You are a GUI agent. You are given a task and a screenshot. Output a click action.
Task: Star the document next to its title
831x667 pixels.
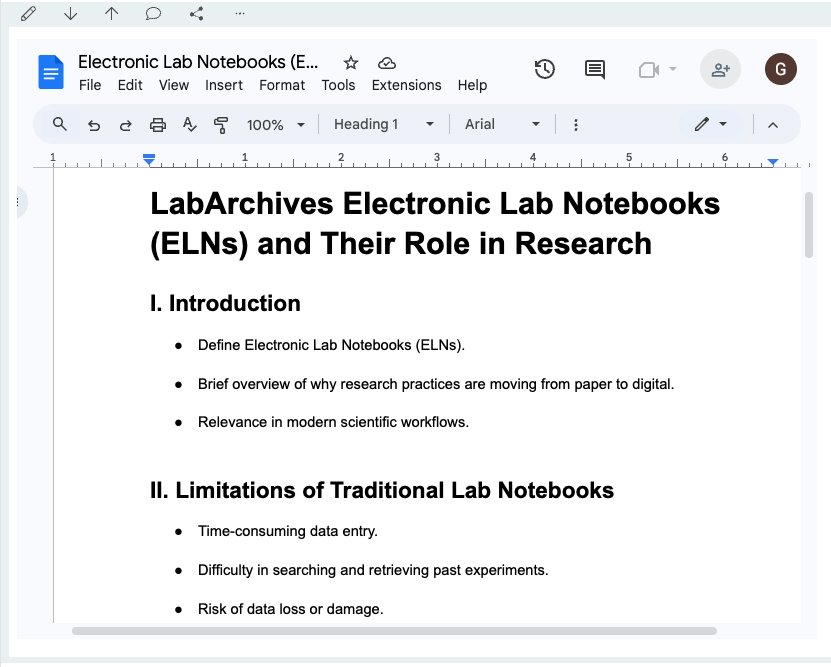350,62
